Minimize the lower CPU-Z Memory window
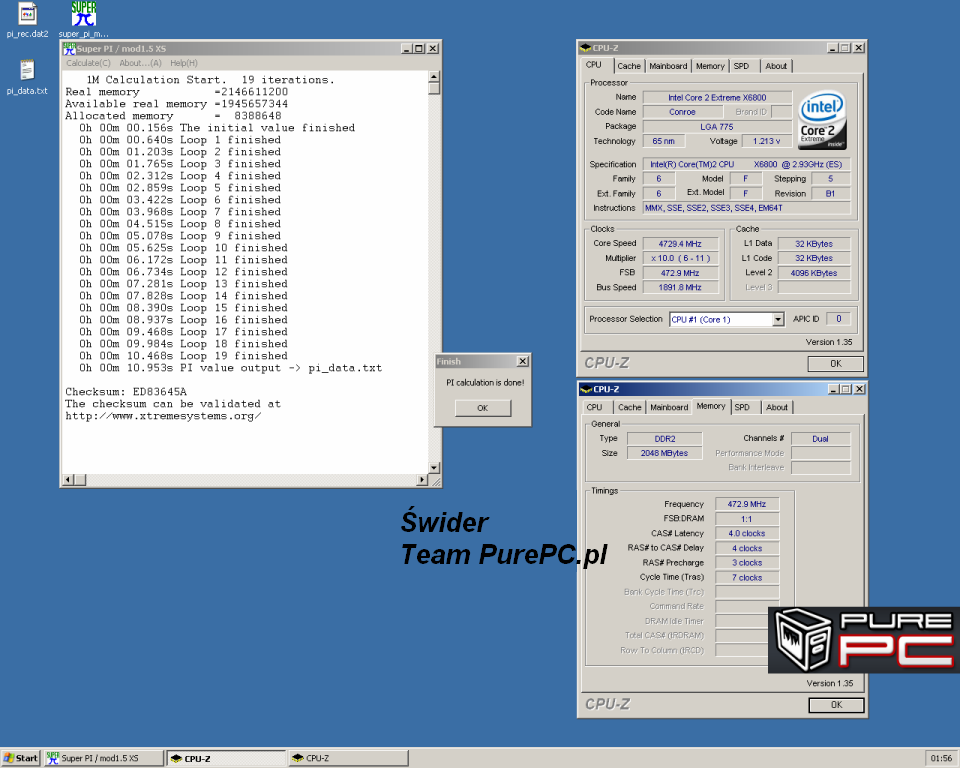The width and height of the screenshot is (960, 768). coord(833,389)
